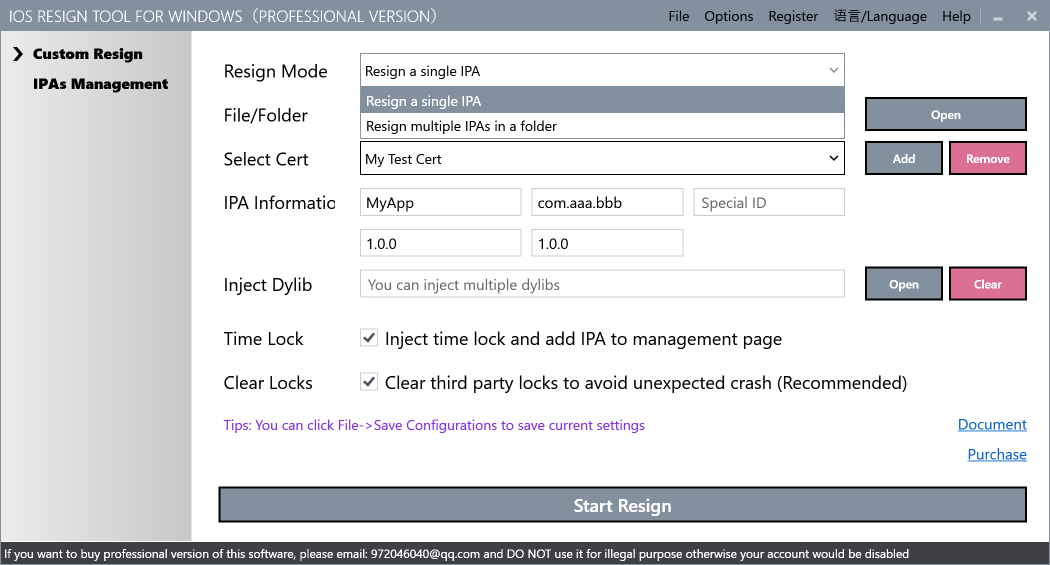The width and height of the screenshot is (1050, 565).
Task: Open the Options menu
Action: coord(728,16)
